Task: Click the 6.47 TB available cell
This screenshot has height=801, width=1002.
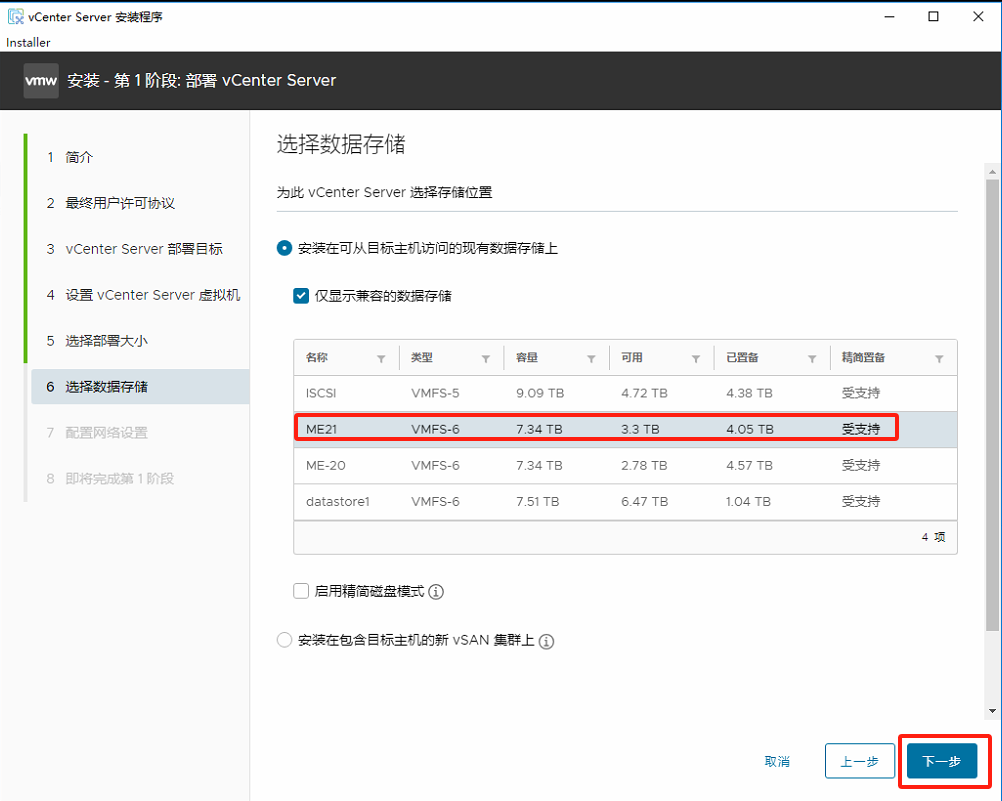Action: point(645,502)
